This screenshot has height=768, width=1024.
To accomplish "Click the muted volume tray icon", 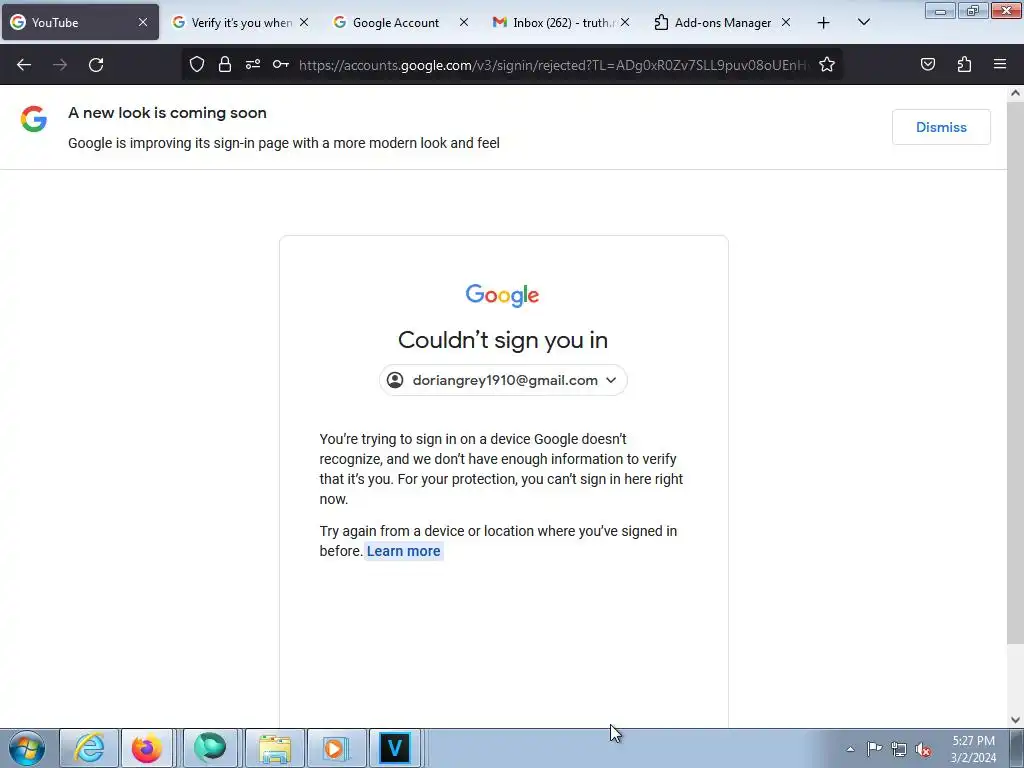I will pos(923,750).
